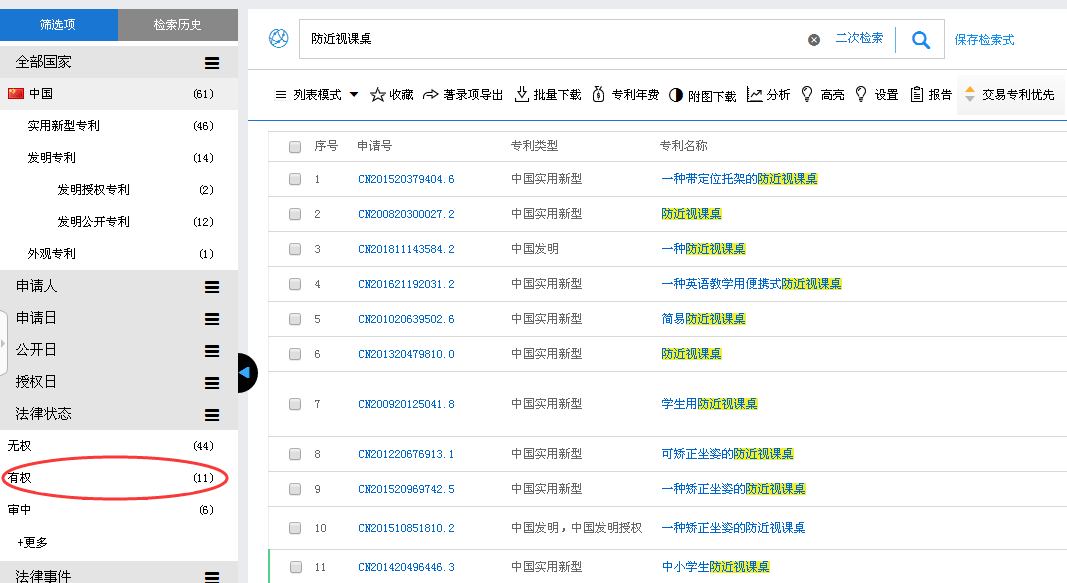Screen dimensions: 1067x583
Task: Collapse sidebar with the black arrow handle
Action: click(245, 373)
